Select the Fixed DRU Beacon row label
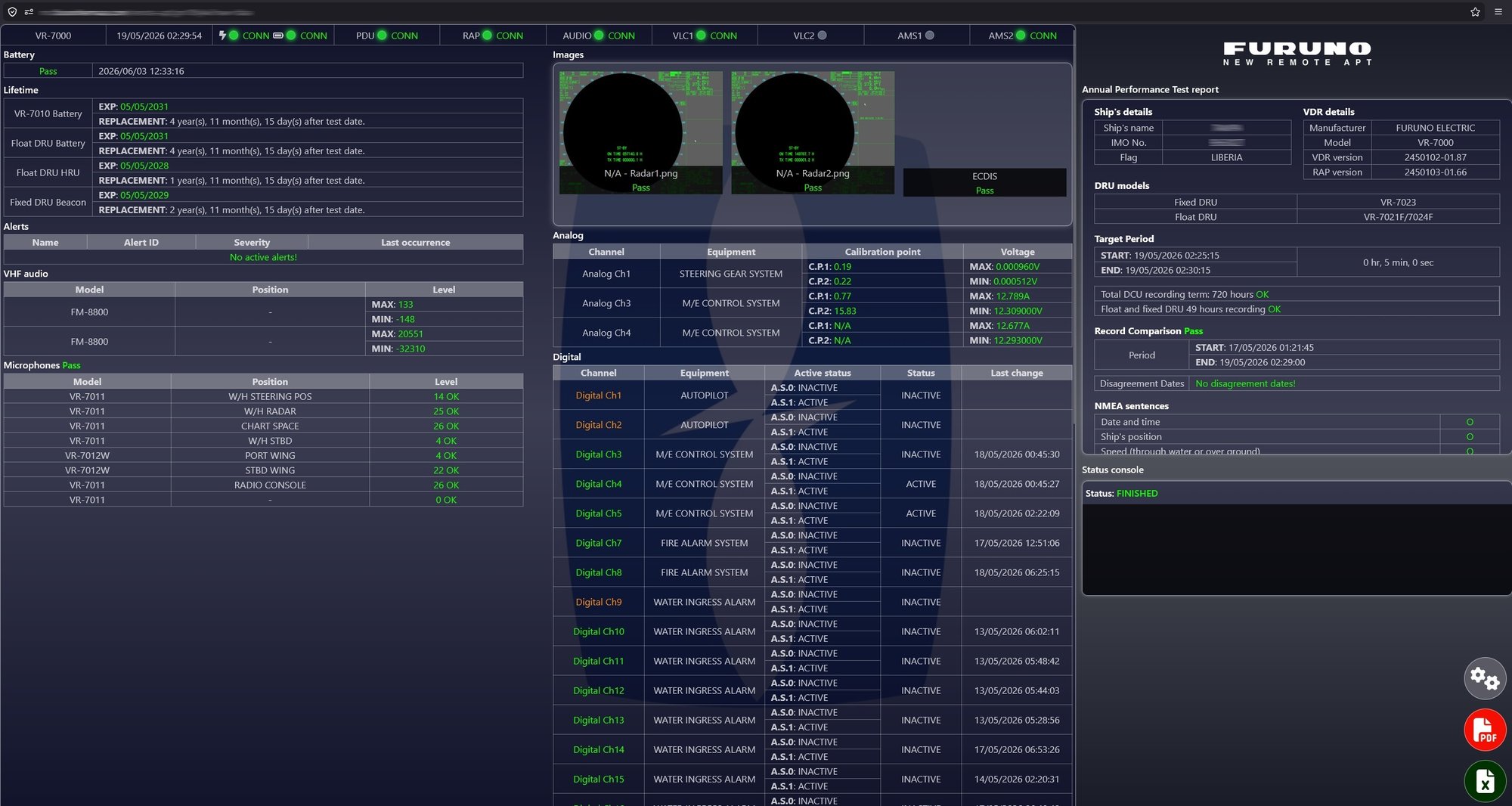 tap(48, 203)
